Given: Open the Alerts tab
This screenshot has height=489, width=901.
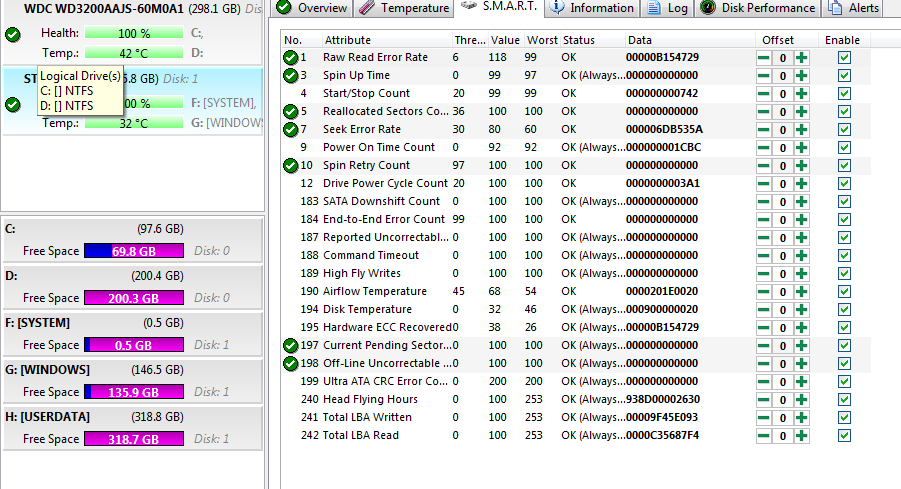Looking at the screenshot, I should coord(853,8).
